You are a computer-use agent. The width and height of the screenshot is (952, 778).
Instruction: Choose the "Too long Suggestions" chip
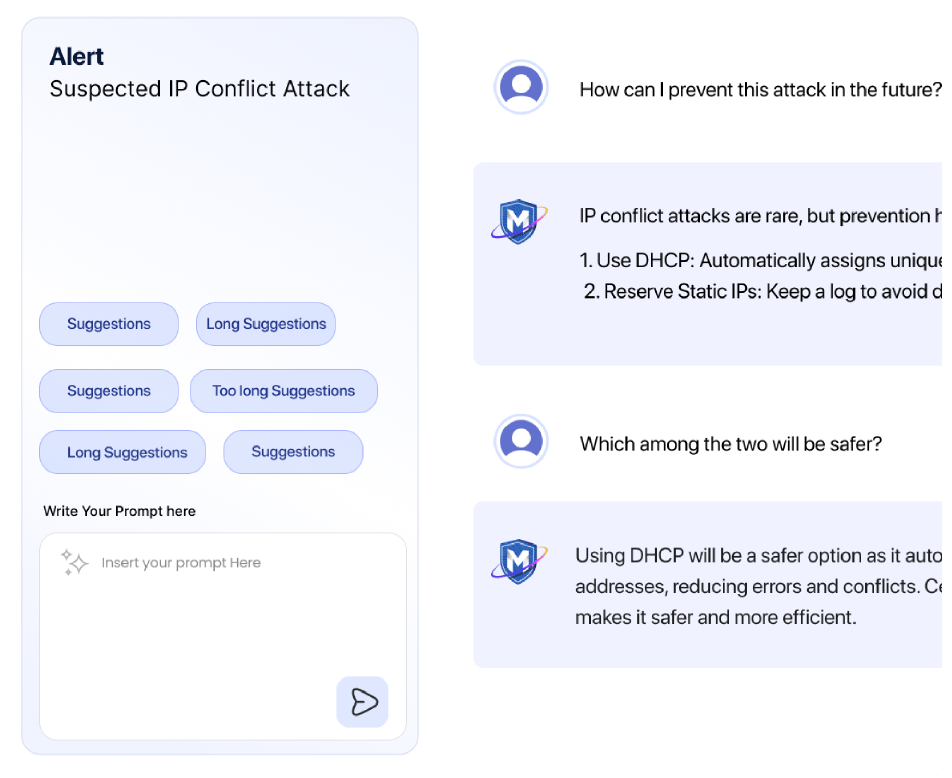pos(284,391)
